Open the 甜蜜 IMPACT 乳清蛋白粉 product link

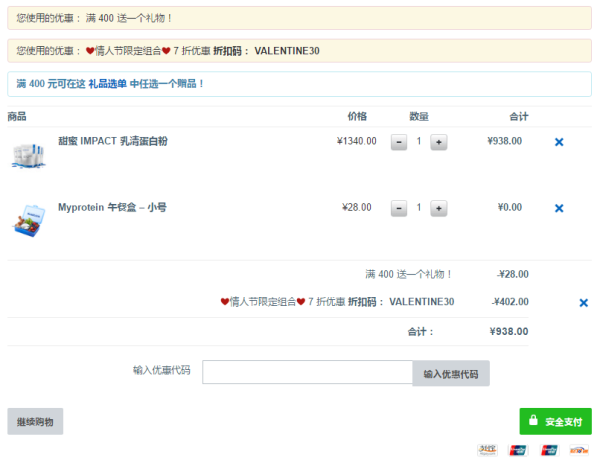tap(112, 141)
